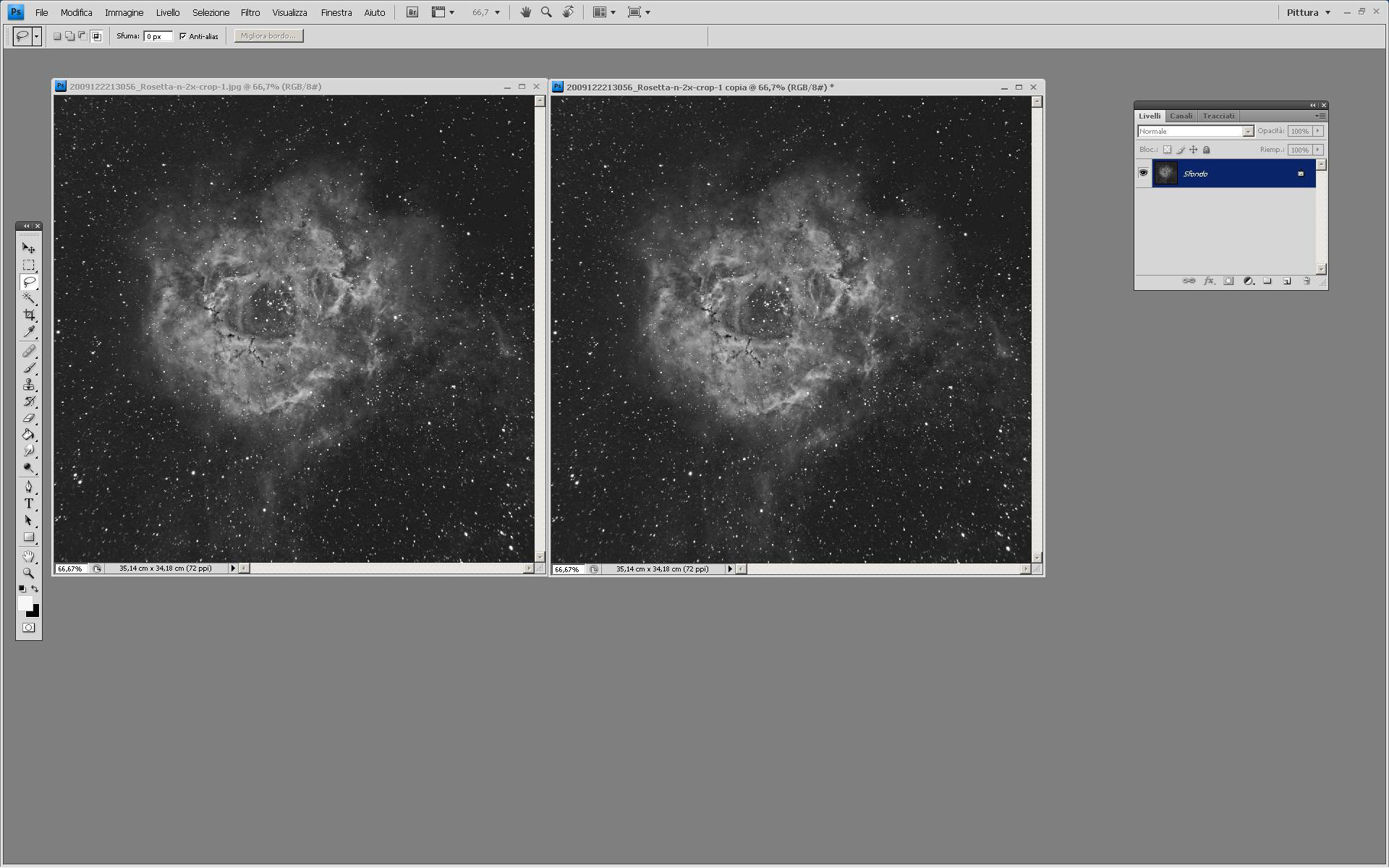
Task: Select the Rectangular Marquee tool
Action: [x=29, y=265]
